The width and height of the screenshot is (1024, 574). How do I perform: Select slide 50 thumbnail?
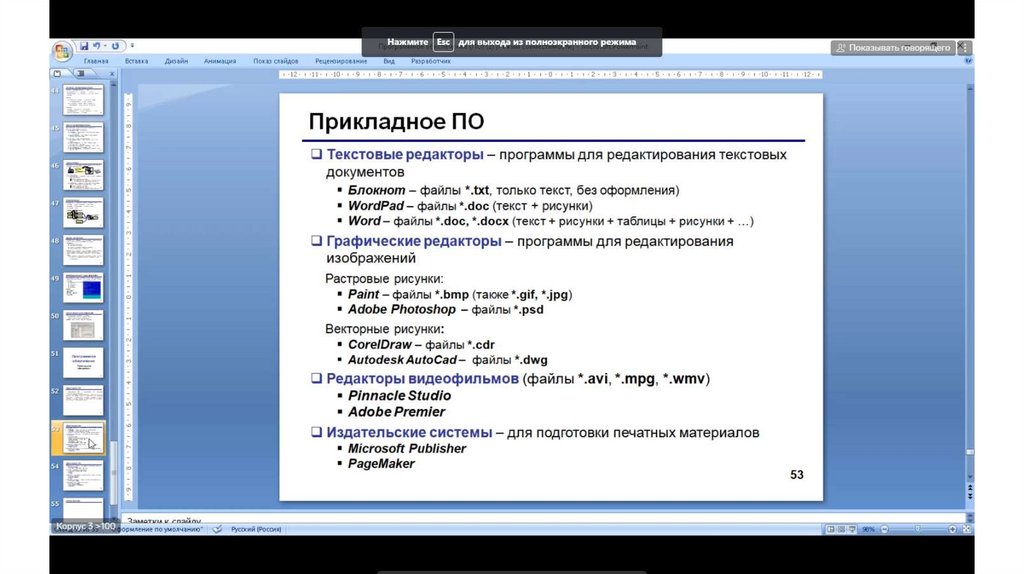point(83,325)
